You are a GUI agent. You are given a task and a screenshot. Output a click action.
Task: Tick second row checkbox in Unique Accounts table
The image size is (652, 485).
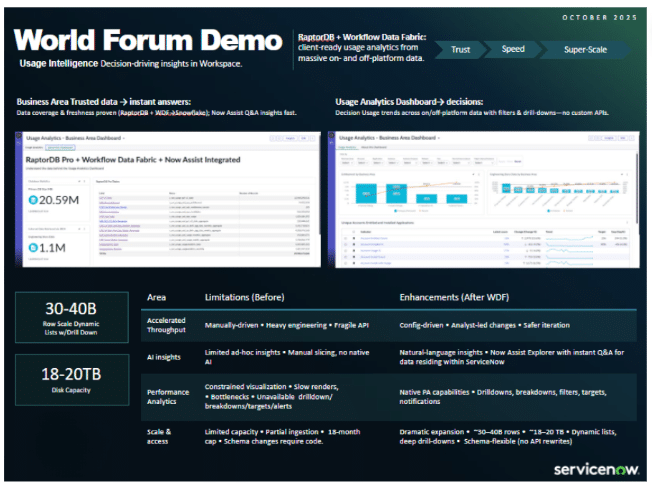pos(345,246)
